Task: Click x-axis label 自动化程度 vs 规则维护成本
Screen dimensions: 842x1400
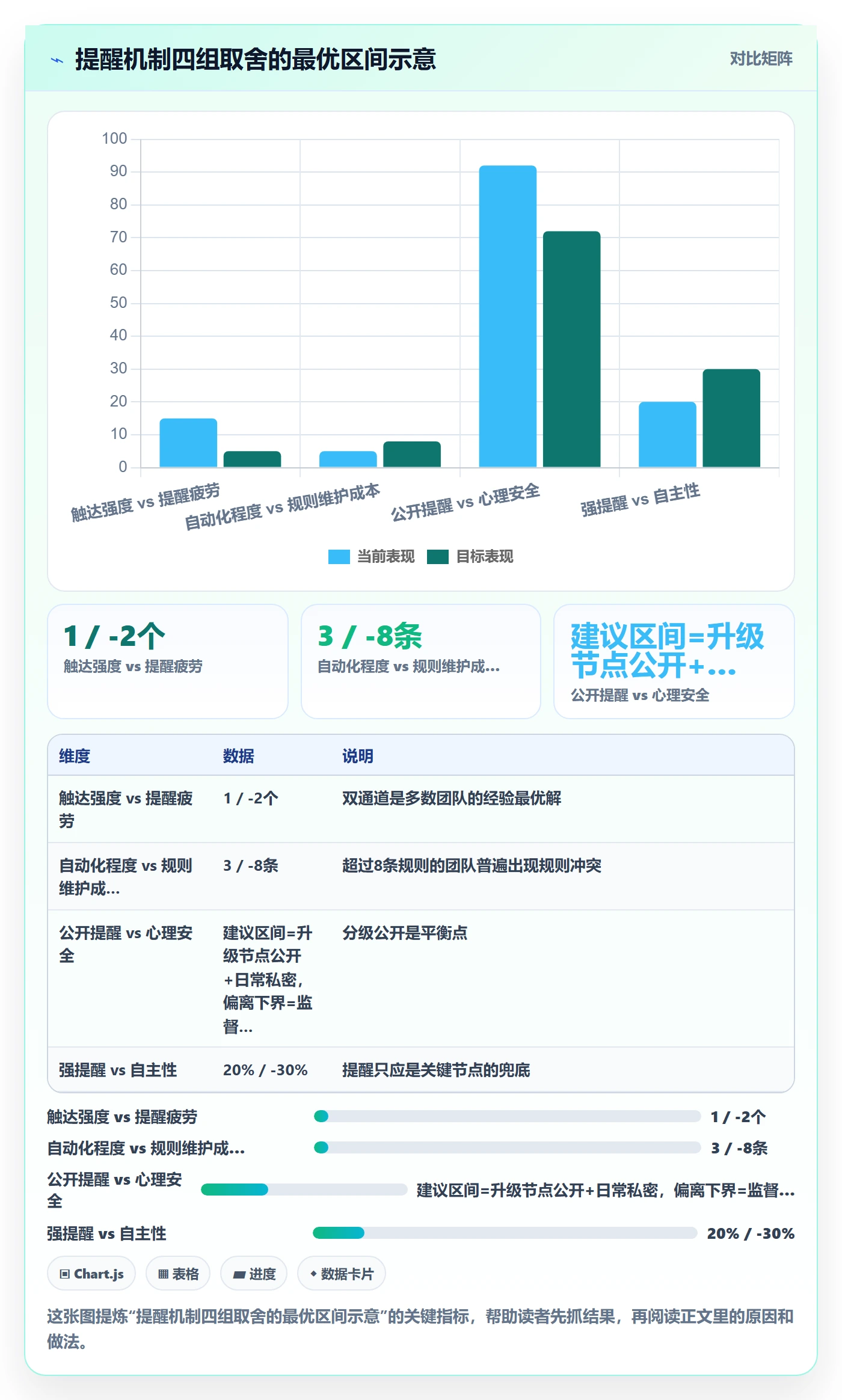Action: click(282, 507)
